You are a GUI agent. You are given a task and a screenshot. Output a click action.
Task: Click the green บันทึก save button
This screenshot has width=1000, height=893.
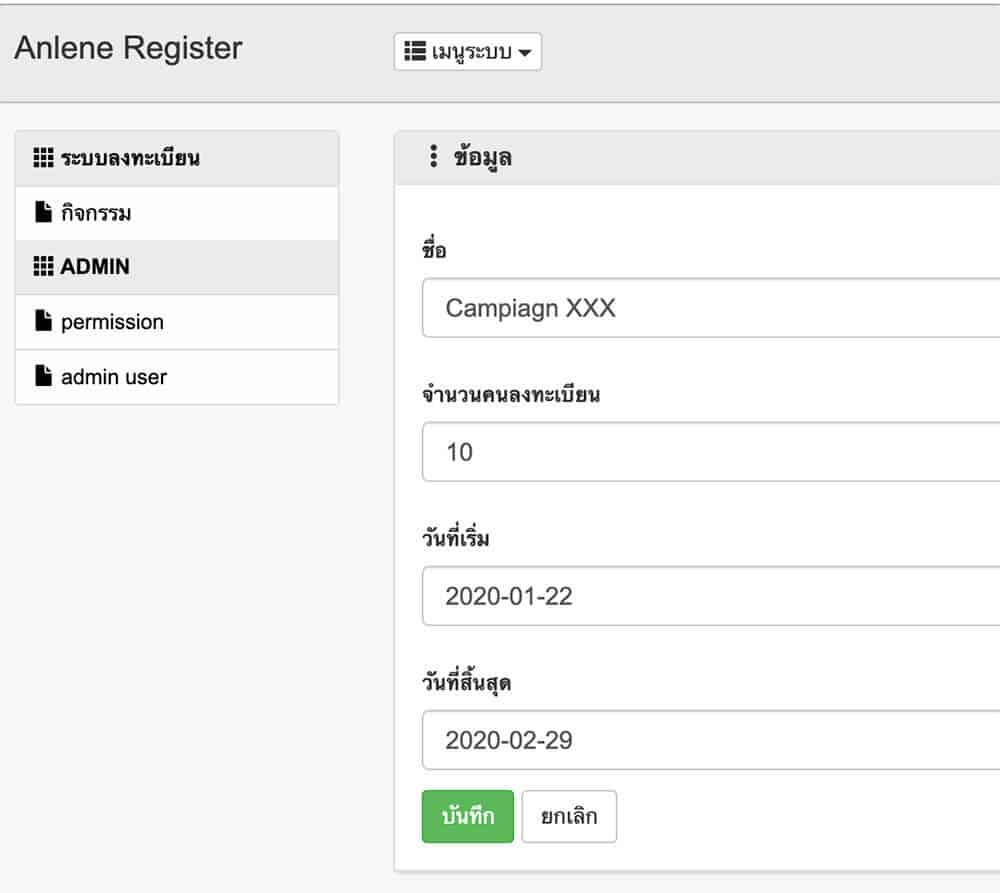[x=467, y=816]
